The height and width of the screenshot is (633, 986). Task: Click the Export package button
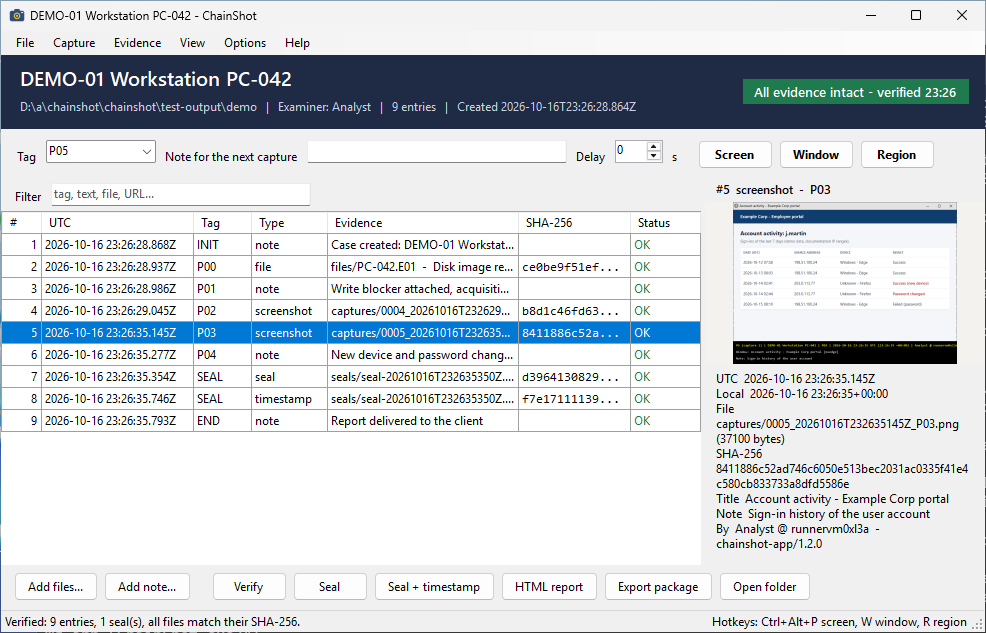pos(658,586)
